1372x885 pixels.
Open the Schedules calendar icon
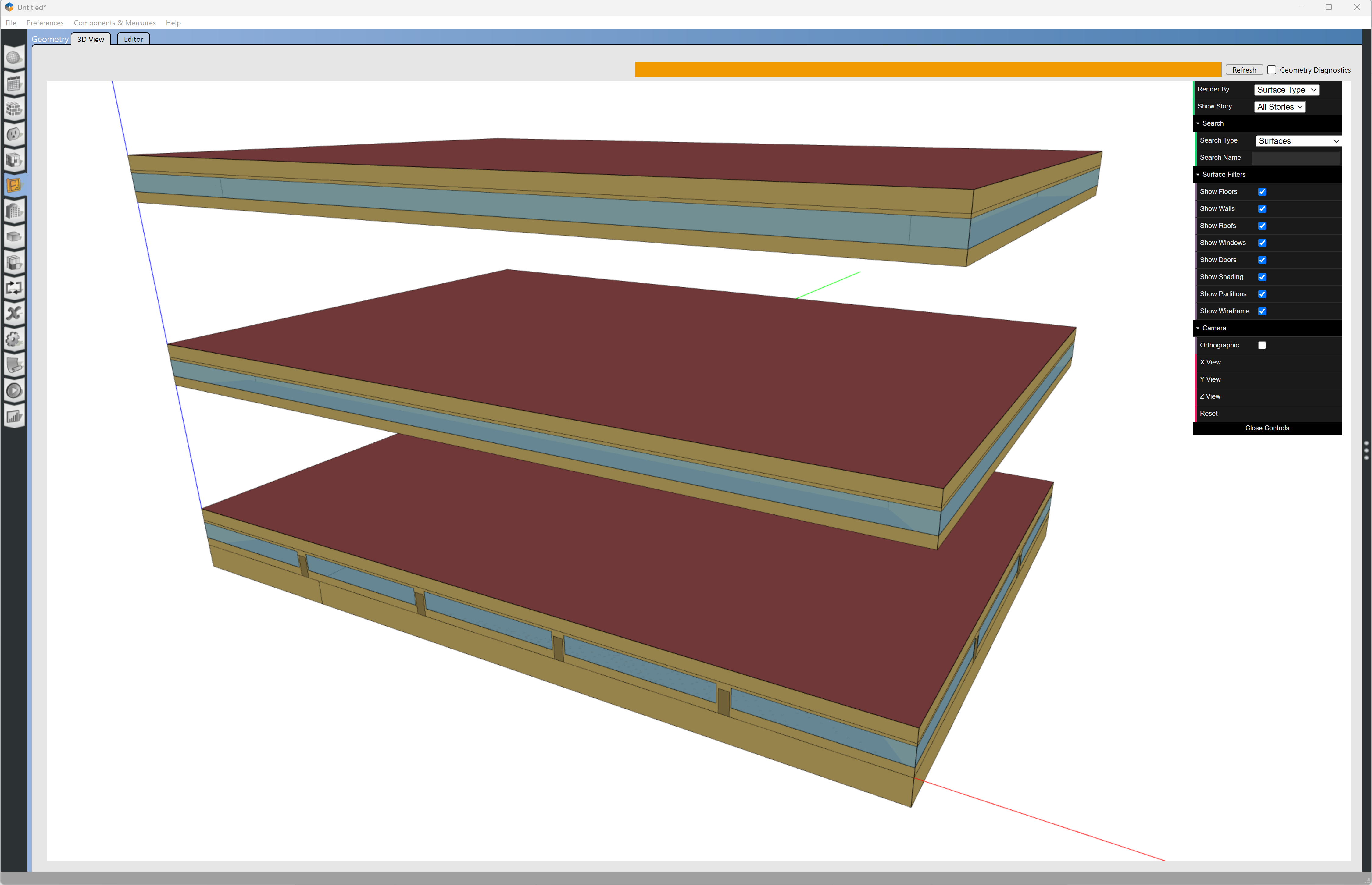[14, 84]
